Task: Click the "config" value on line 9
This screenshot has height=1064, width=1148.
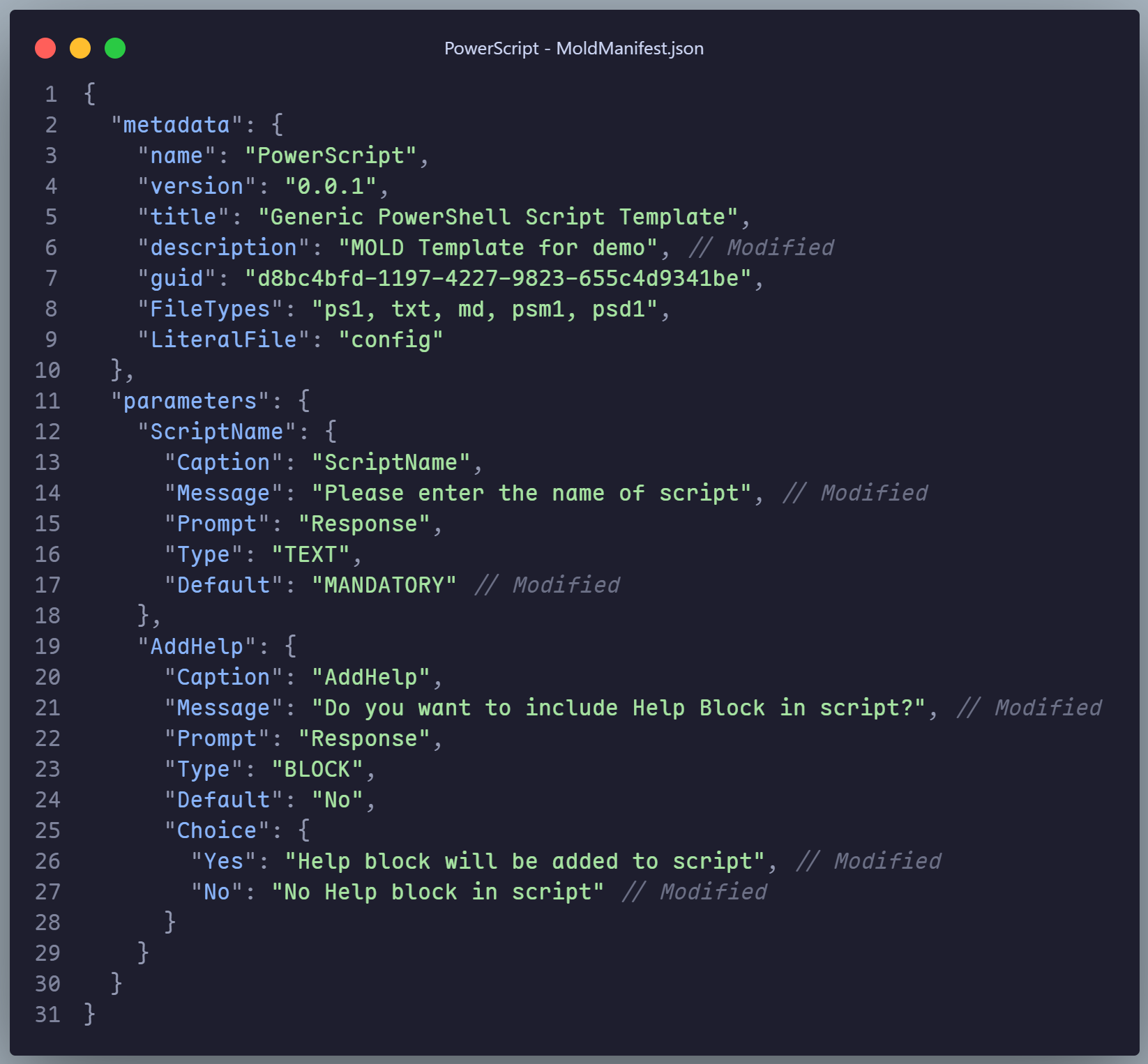Action: pos(391,340)
